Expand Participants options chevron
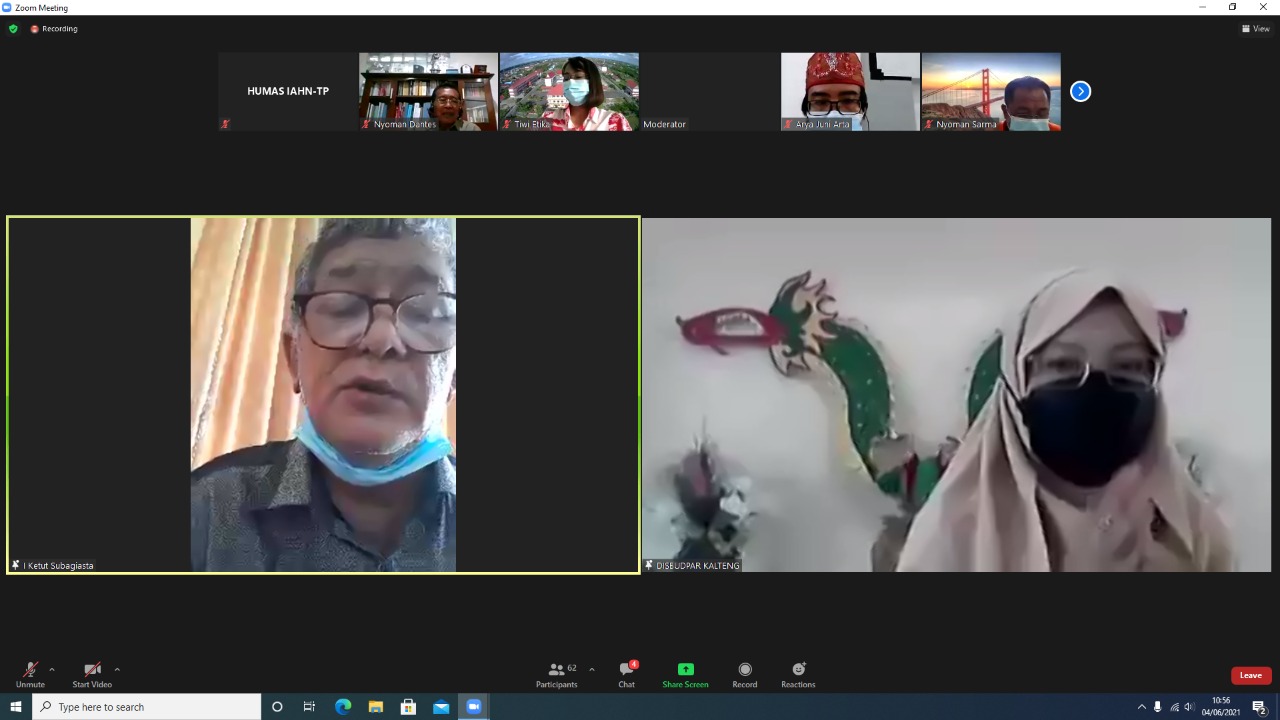Viewport: 1280px width, 720px height. (x=591, y=669)
